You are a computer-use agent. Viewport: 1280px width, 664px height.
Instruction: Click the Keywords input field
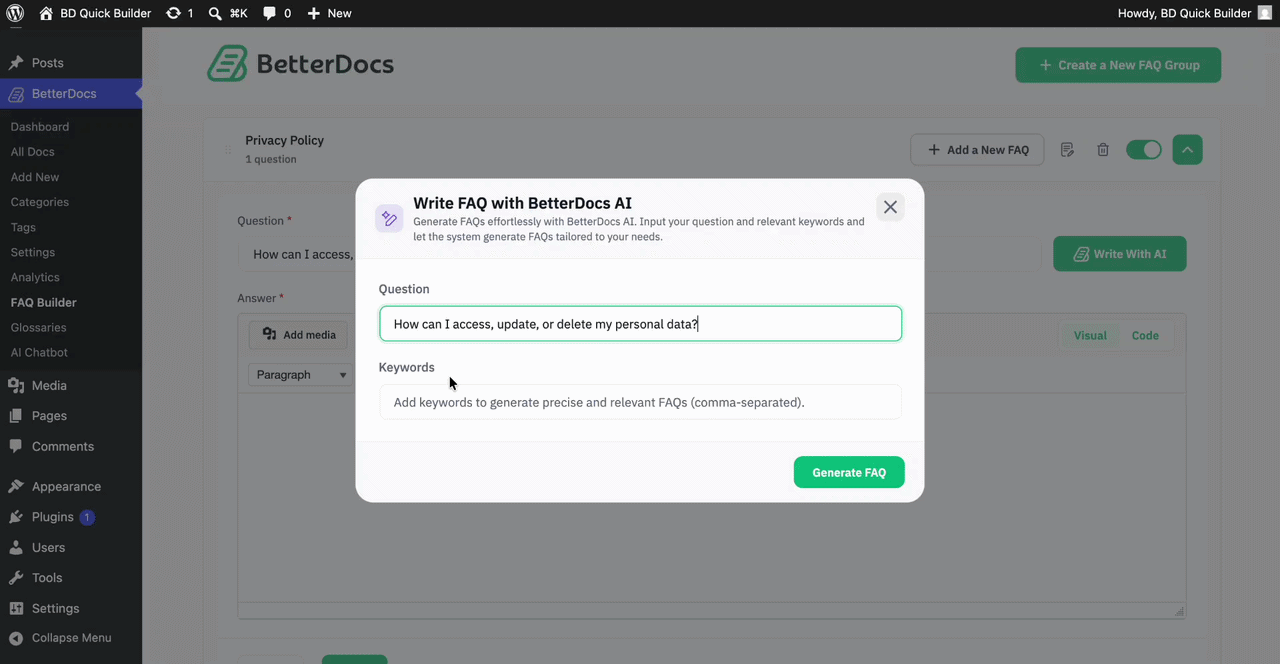pos(640,402)
